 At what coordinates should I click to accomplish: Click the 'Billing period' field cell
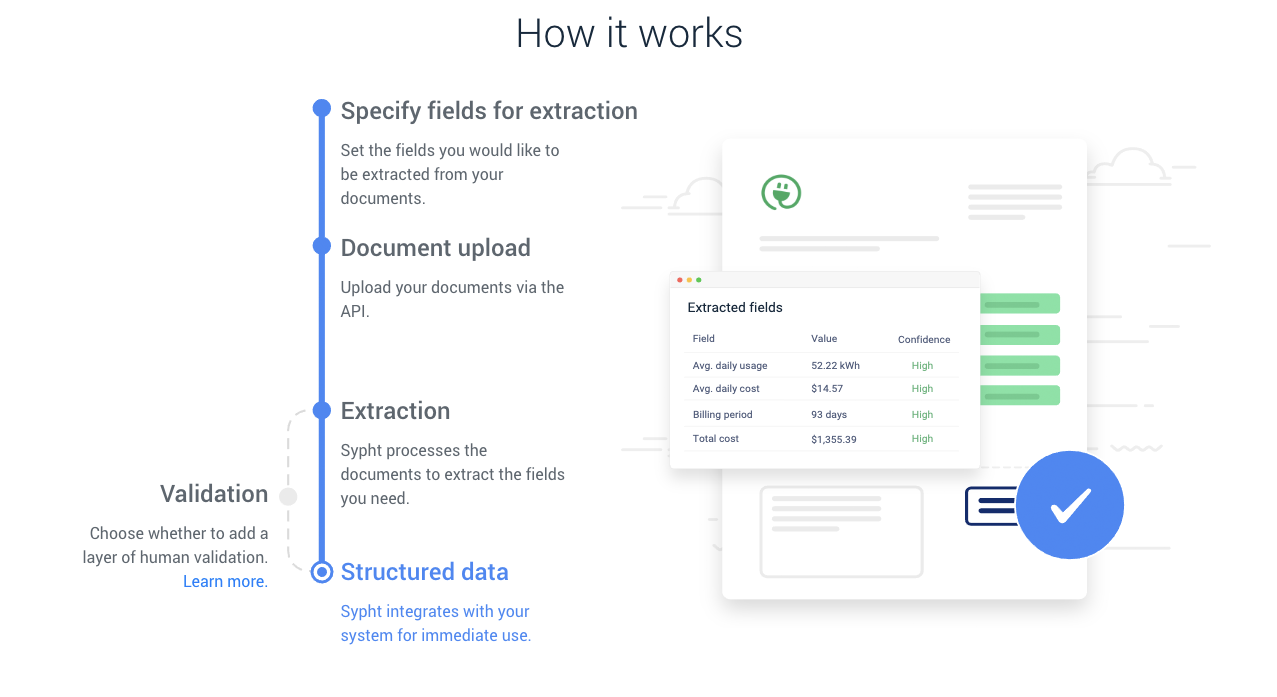722,415
